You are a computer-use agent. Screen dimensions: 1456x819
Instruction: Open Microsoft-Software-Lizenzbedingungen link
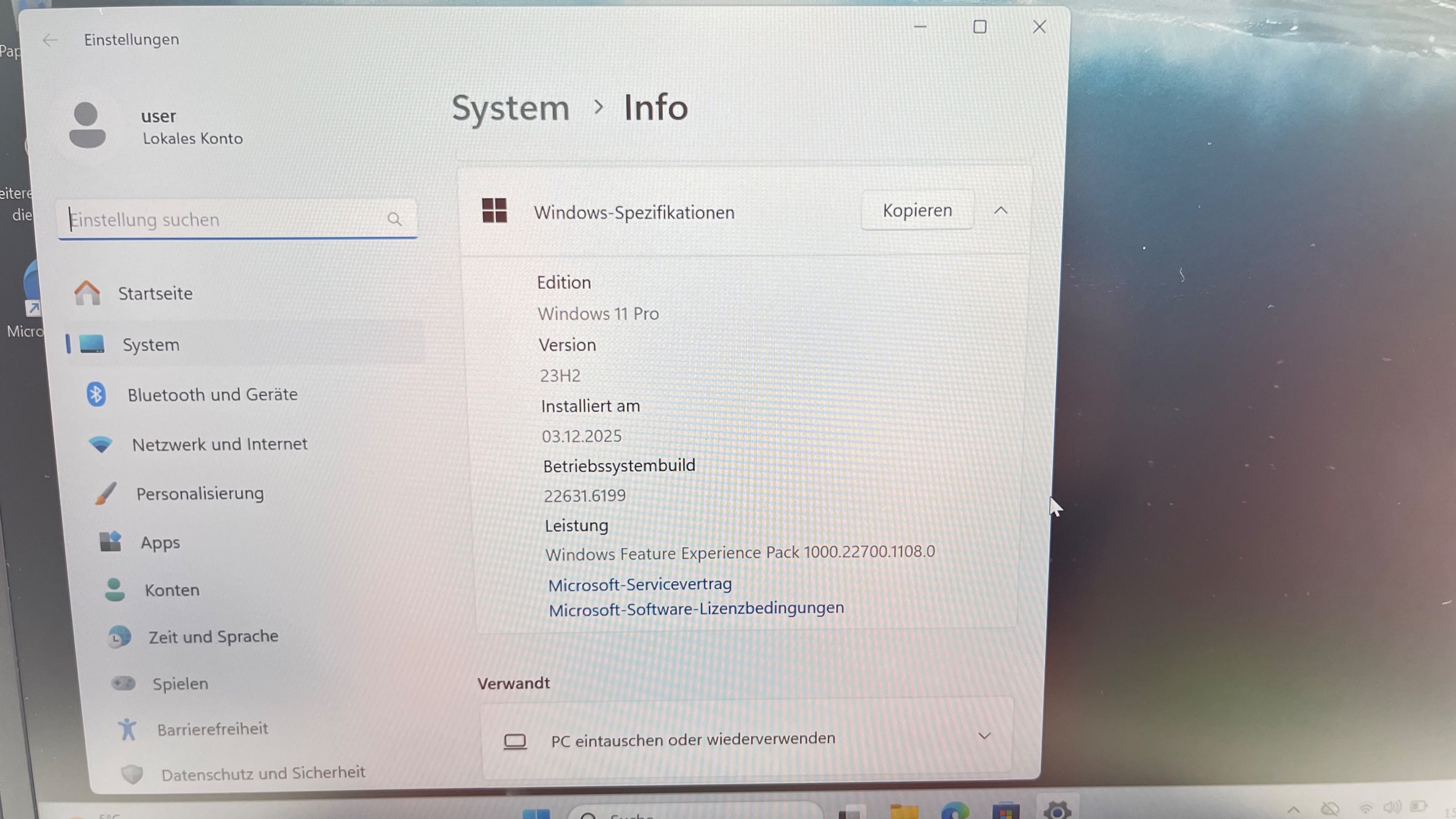coord(696,609)
